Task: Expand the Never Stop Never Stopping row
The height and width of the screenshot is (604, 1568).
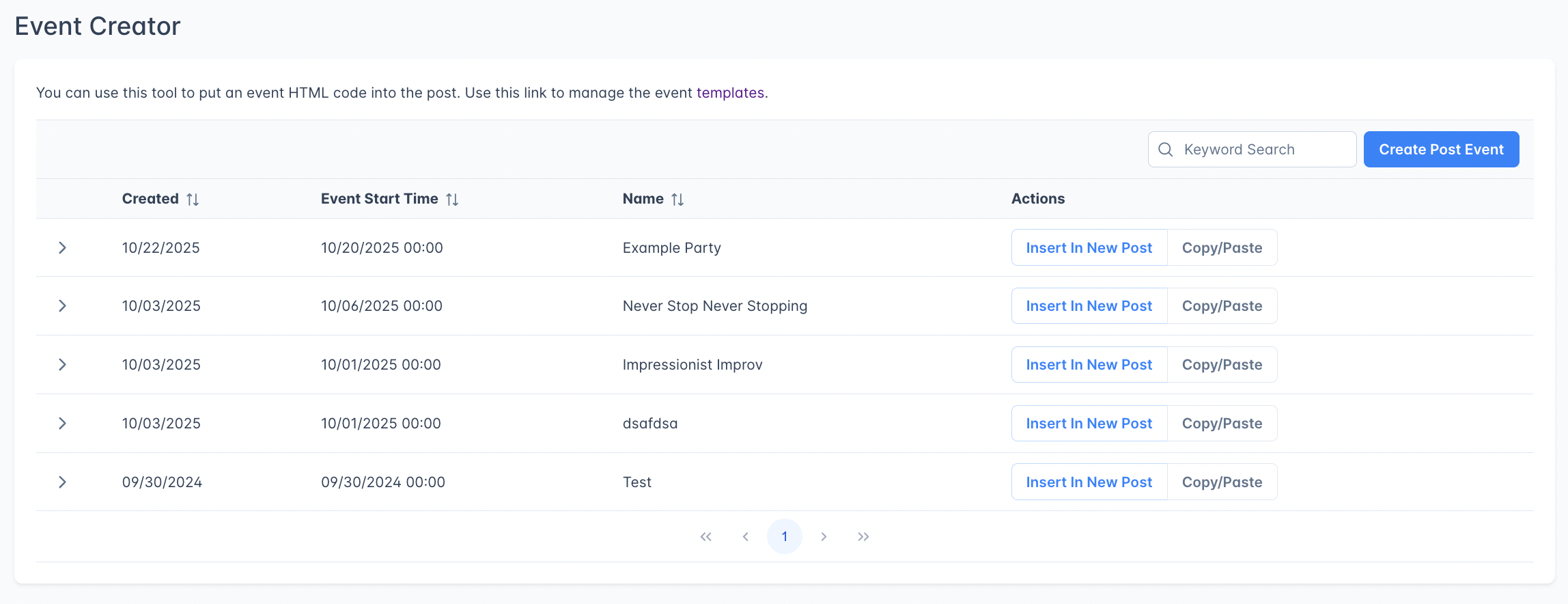Action: coord(62,306)
